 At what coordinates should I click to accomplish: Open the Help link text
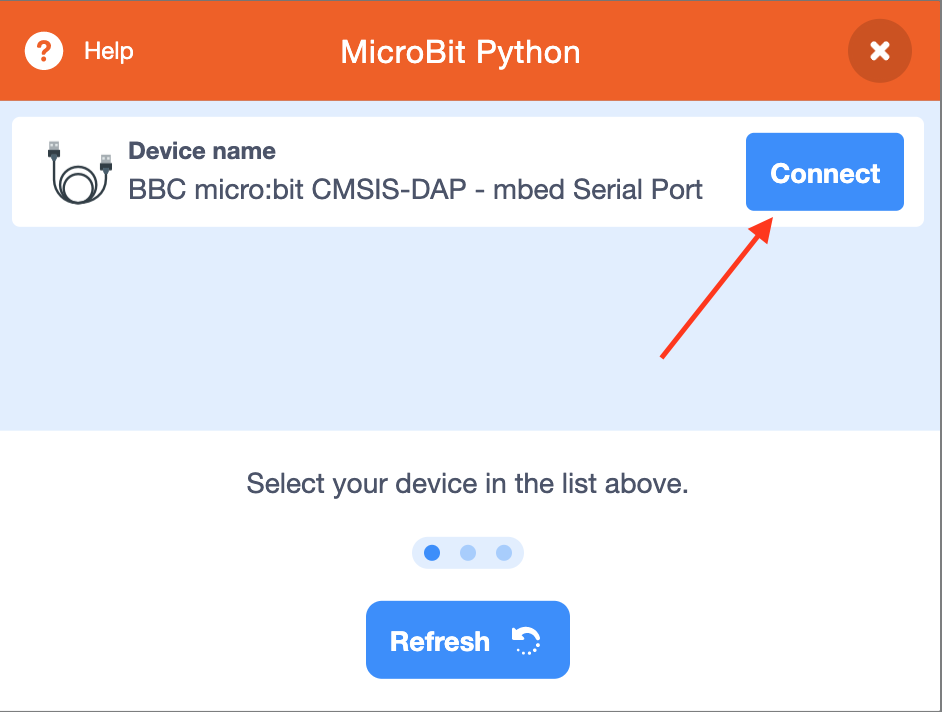[109, 51]
